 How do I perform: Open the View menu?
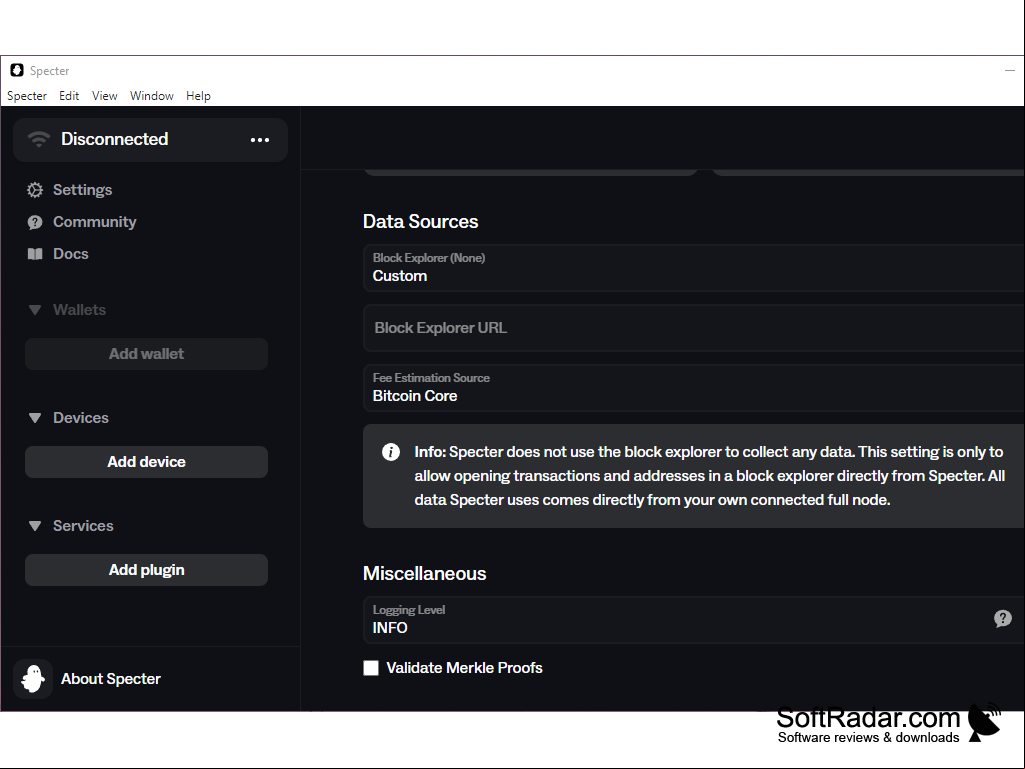pyautogui.click(x=105, y=96)
